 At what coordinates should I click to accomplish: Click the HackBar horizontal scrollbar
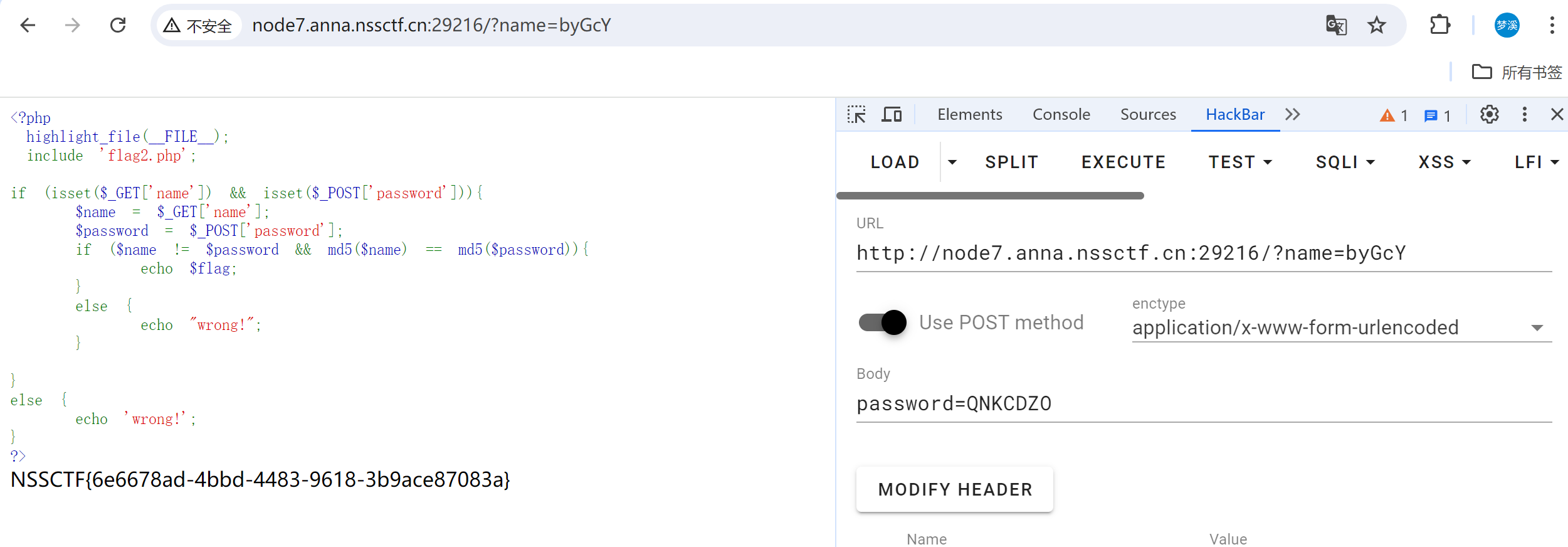(991, 196)
